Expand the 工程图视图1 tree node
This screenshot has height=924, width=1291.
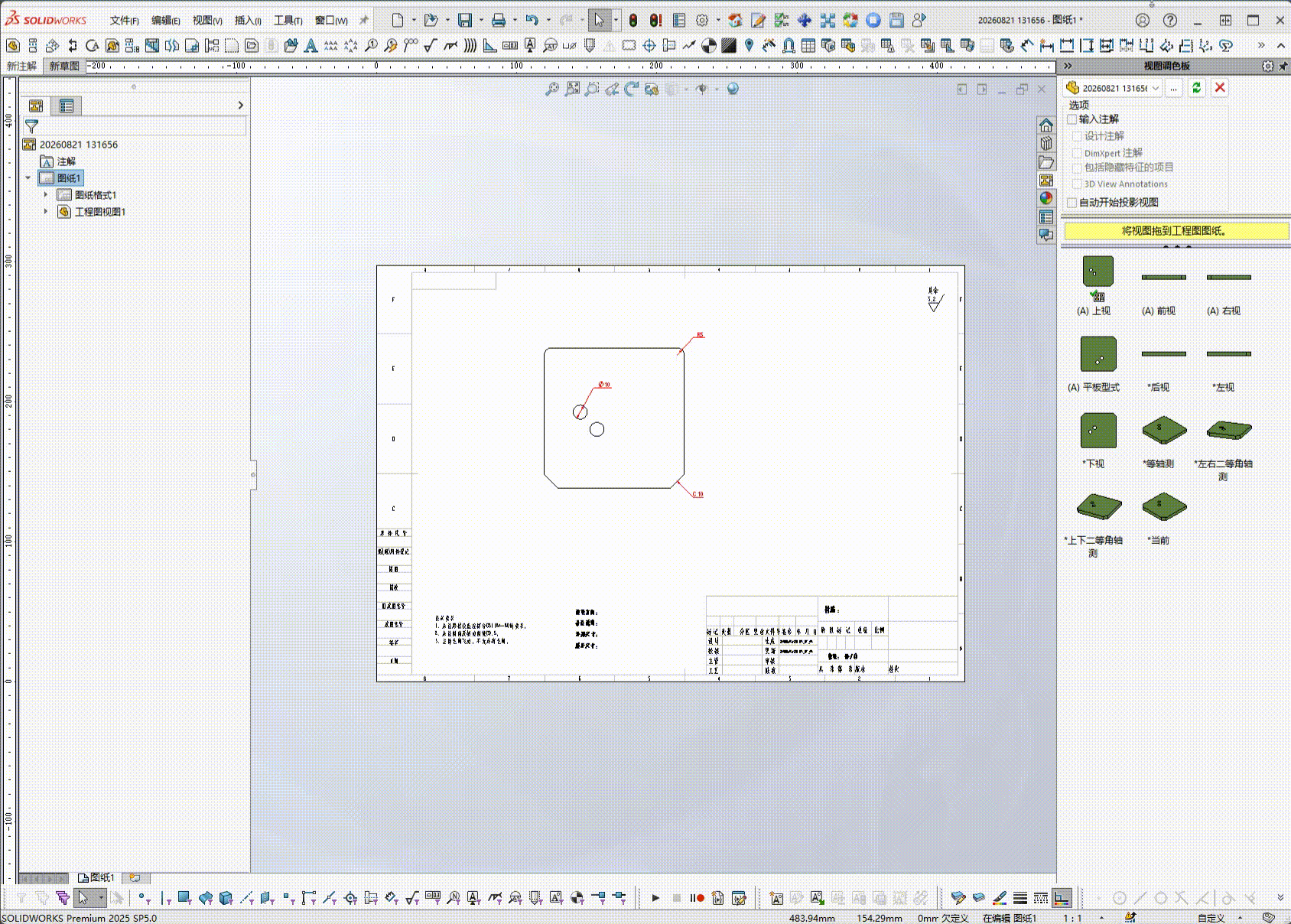46,212
